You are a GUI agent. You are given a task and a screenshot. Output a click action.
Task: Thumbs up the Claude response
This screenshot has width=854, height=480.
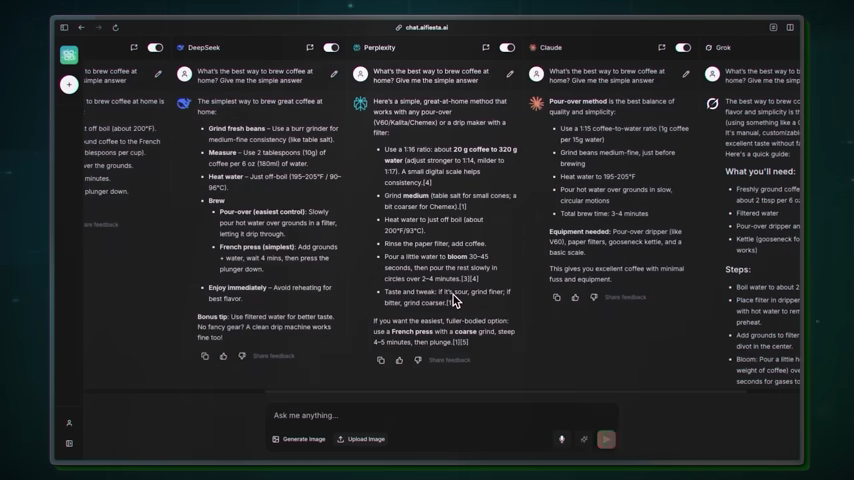(575, 297)
